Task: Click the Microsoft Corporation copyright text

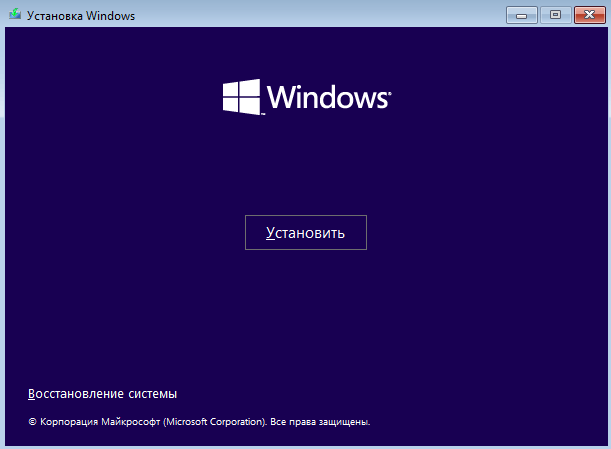Action: coord(199,422)
